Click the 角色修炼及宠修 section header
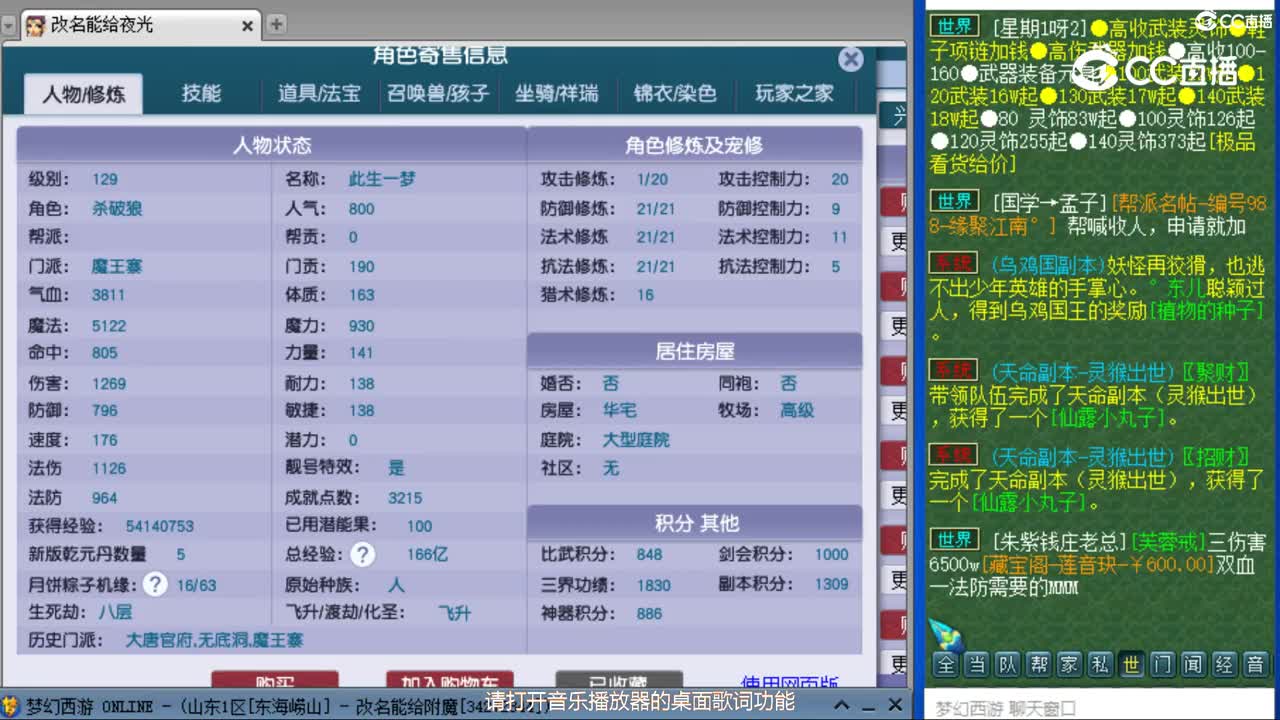1280x720 pixels. 694,145
